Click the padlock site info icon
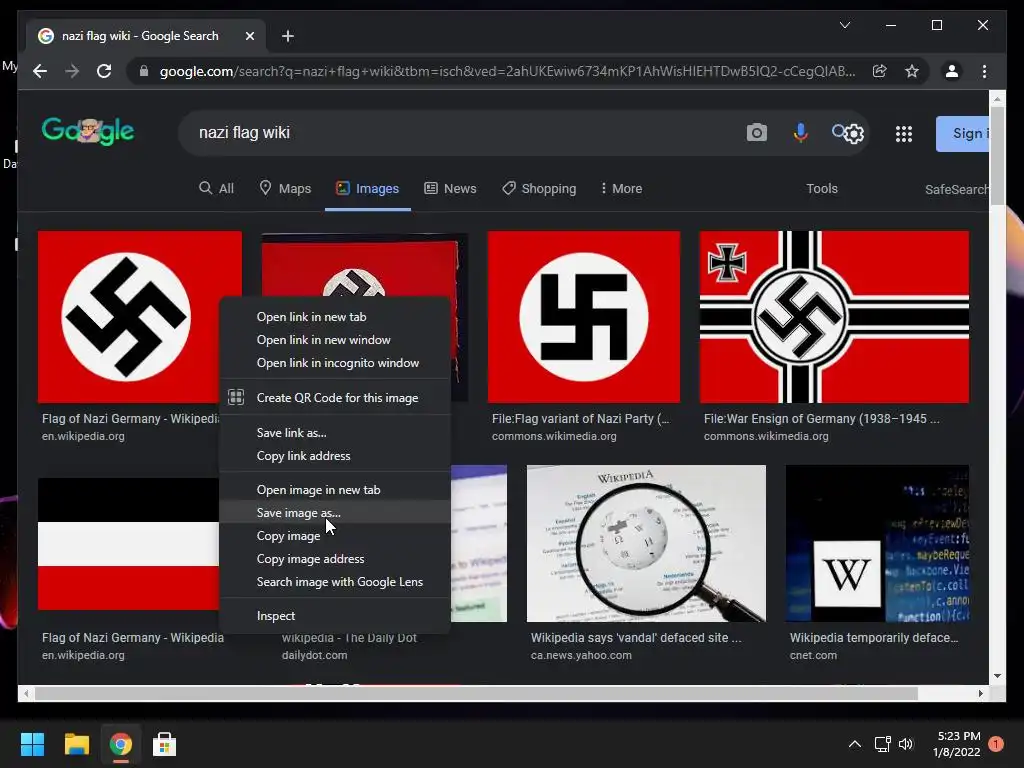 pyautogui.click(x=144, y=71)
